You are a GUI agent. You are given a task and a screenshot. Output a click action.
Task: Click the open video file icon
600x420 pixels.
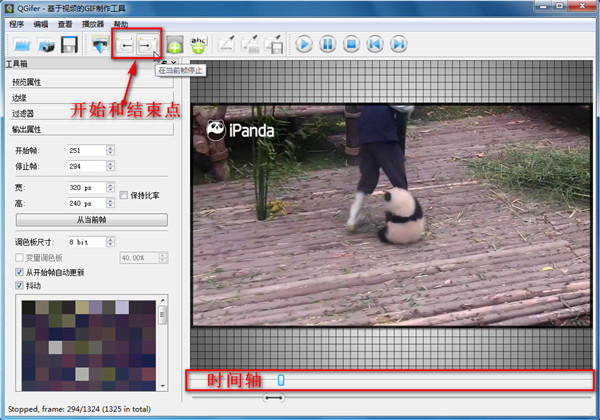(x=22, y=45)
